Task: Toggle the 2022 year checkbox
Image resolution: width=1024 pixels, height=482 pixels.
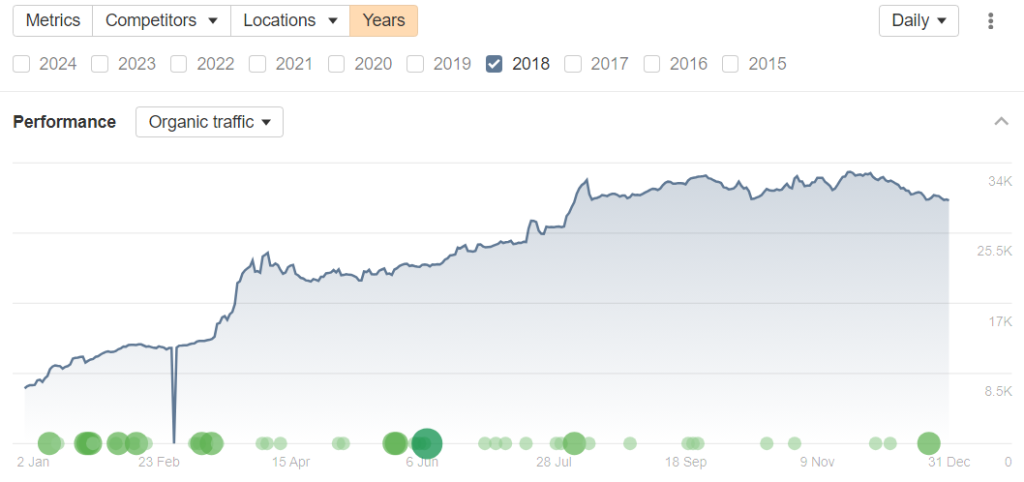Action: 178,64
